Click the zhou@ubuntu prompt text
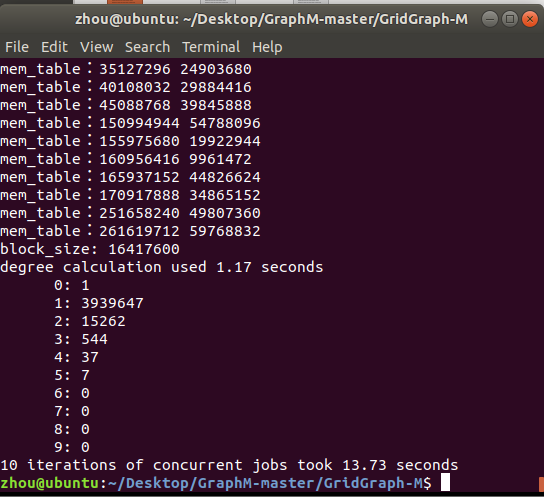This screenshot has height=497, width=544. pos(50,483)
